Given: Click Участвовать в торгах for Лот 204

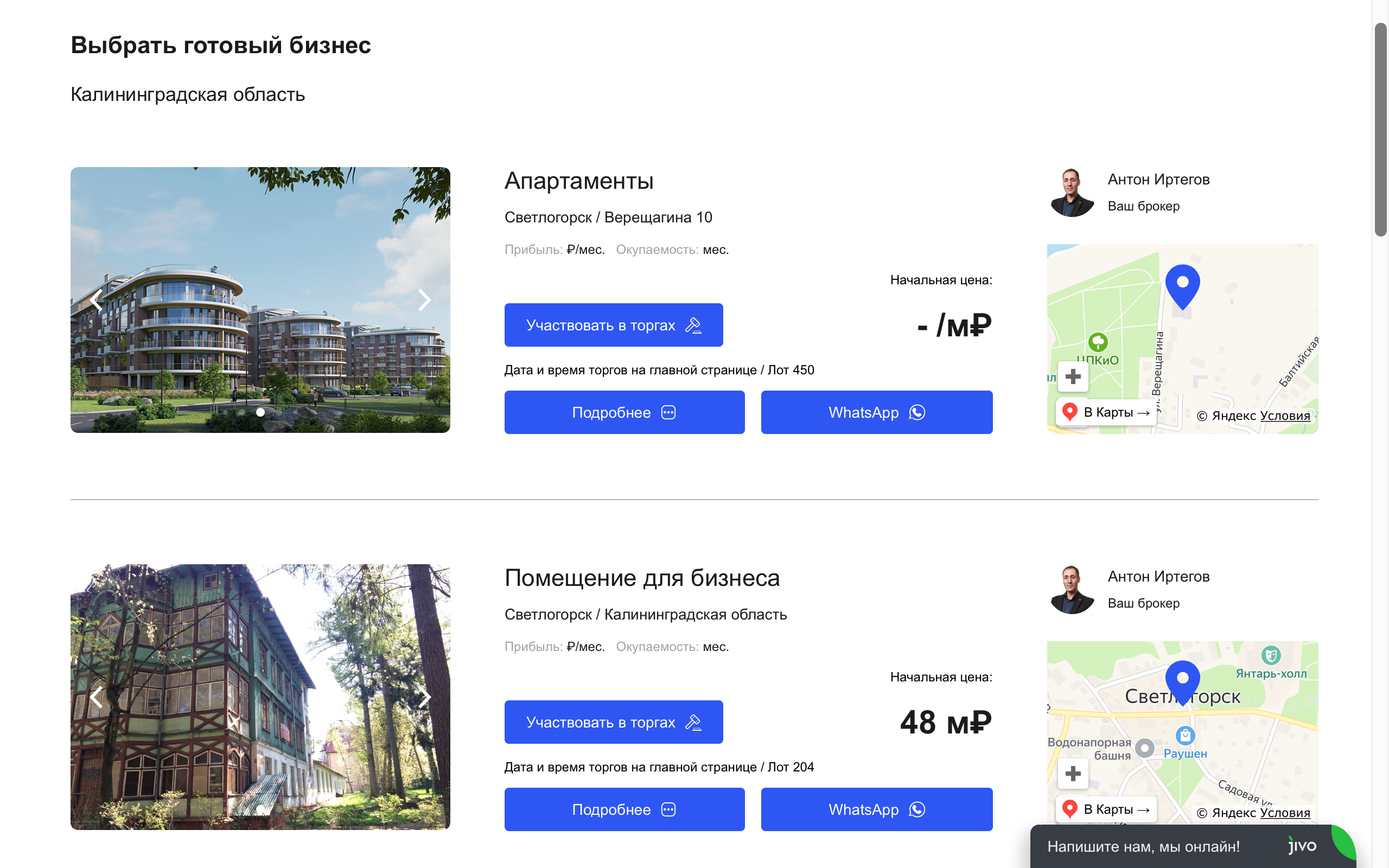Looking at the screenshot, I should click(614, 722).
